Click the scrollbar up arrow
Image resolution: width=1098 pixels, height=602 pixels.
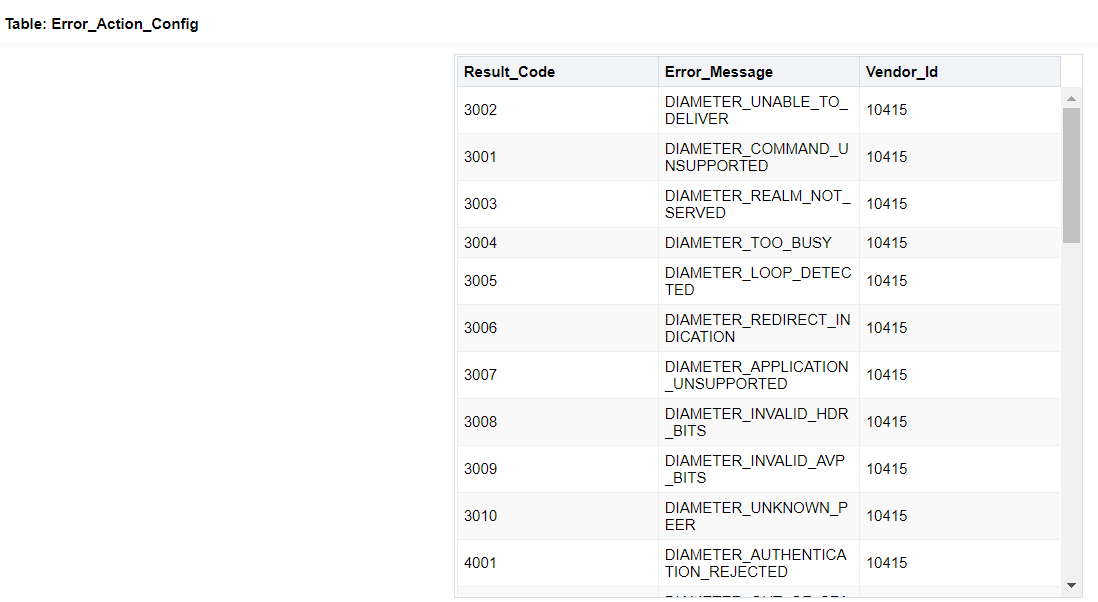coord(1072,96)
